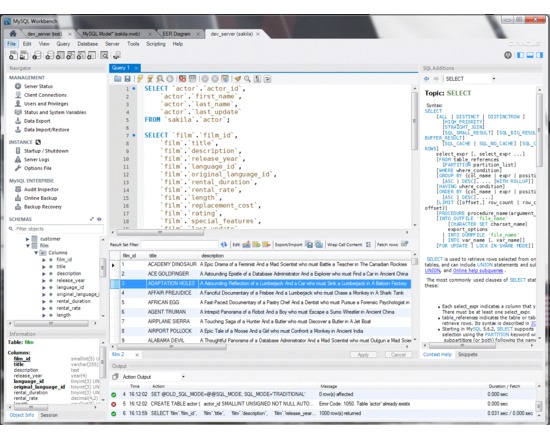Click create new view toolbar icon
The width and height of the screenshot is (550, 440).
71,55
